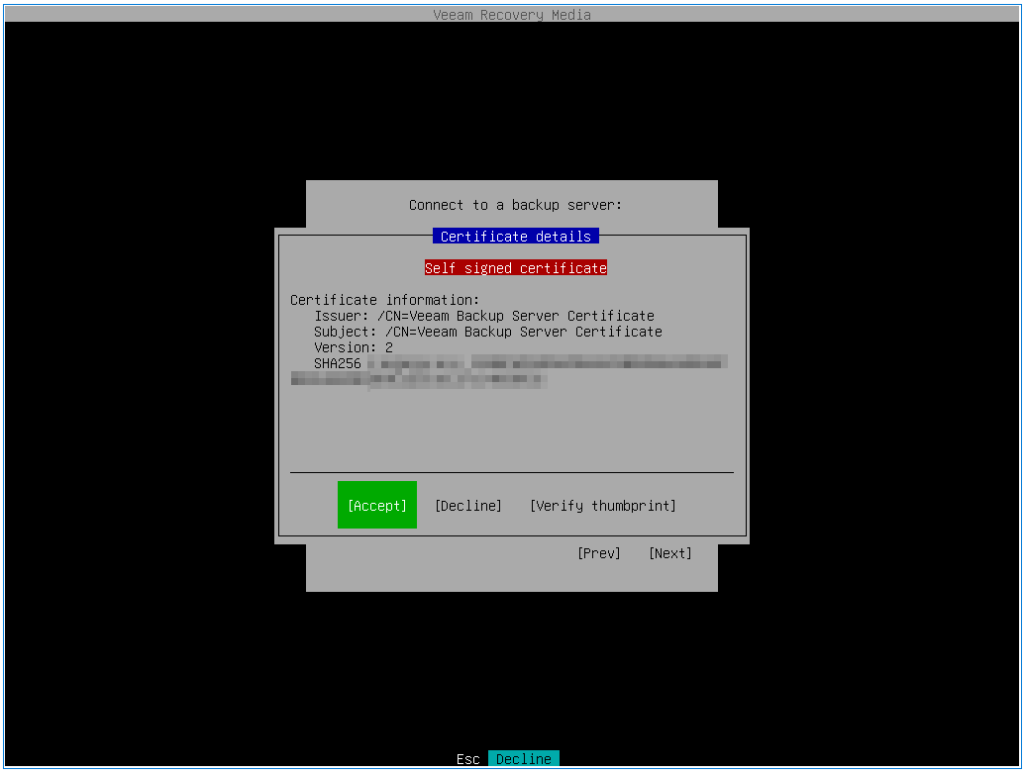1024x774 pixels.
Task: Proceed with the Next button
Action: (x=670, y=553)
